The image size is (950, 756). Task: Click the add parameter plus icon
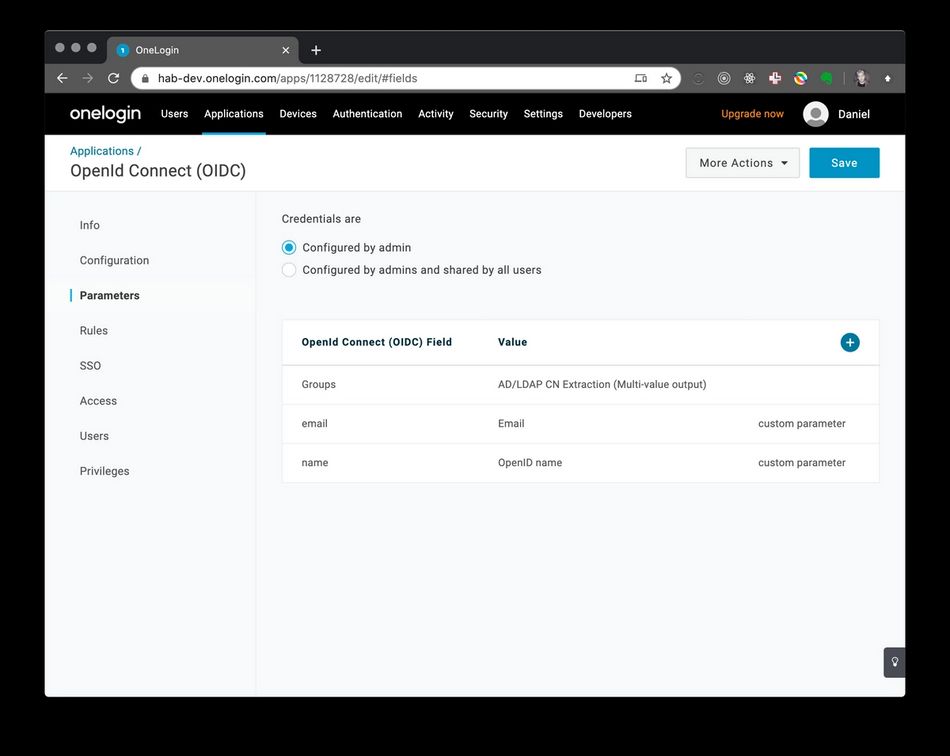849,342
